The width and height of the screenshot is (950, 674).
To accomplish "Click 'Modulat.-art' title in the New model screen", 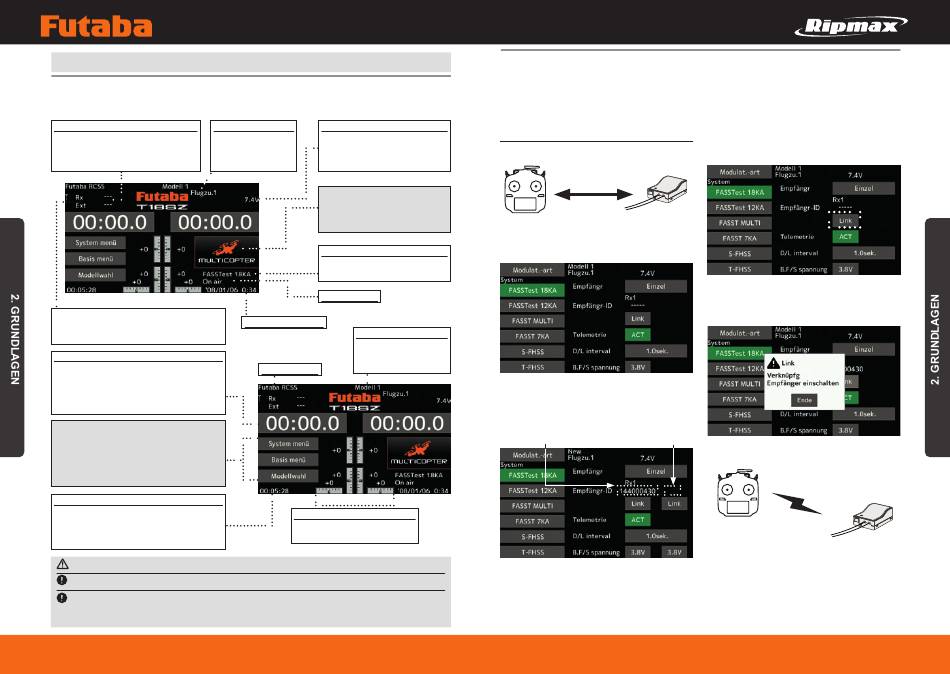I will click(532, 455).
